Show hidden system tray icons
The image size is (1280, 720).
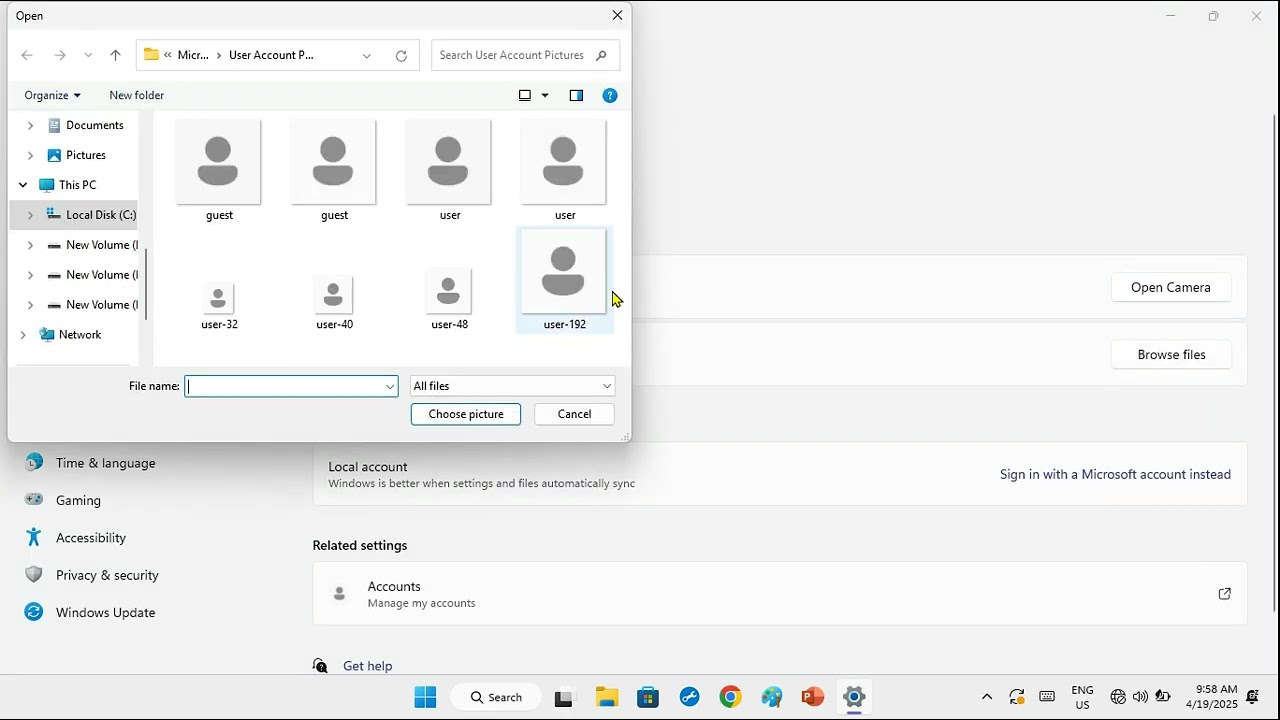[x=987, y=697]
